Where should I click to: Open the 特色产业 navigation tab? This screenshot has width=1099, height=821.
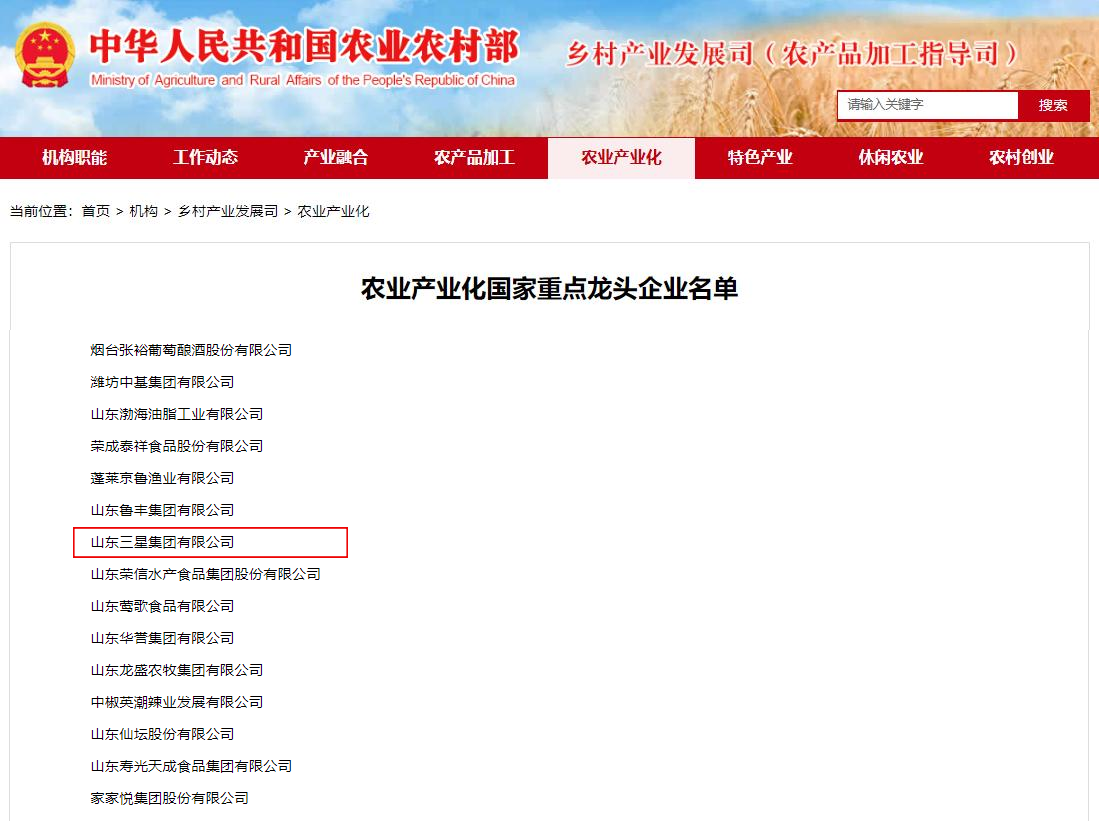(760, 158)
